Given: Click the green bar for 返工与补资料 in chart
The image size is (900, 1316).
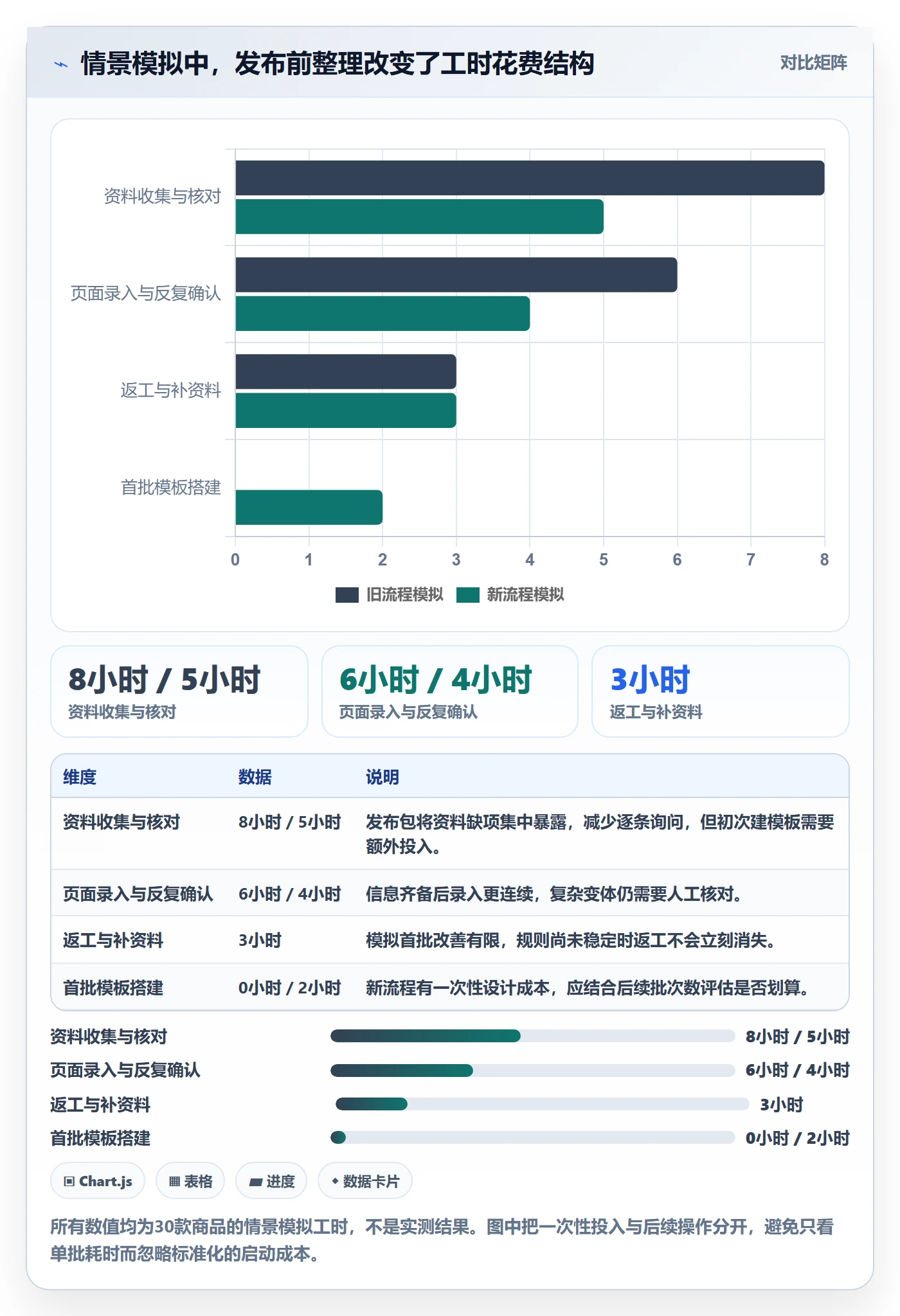Looking at the screenshot, I should 346,411.
